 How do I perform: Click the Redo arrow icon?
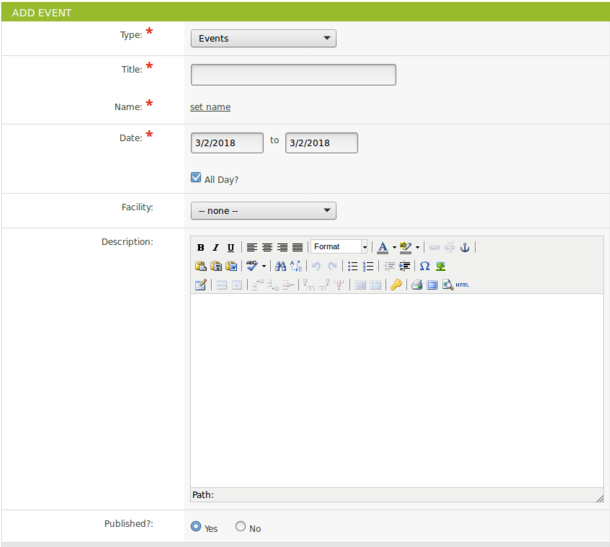point(332,266)
